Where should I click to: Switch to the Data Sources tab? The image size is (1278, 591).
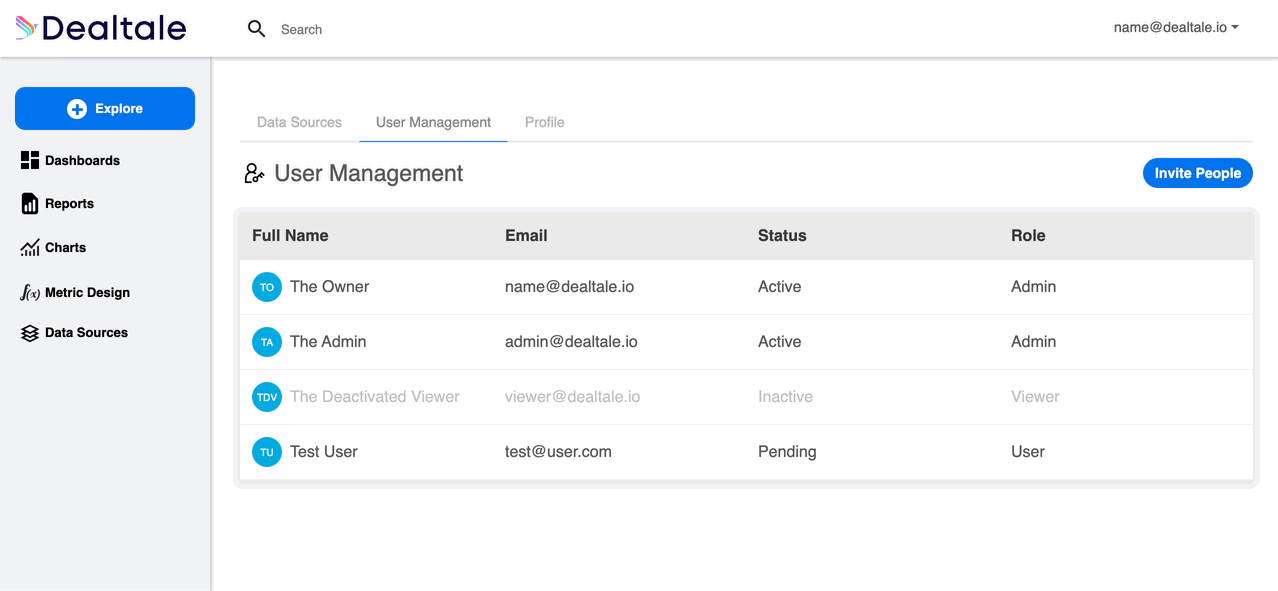[299, 122]
